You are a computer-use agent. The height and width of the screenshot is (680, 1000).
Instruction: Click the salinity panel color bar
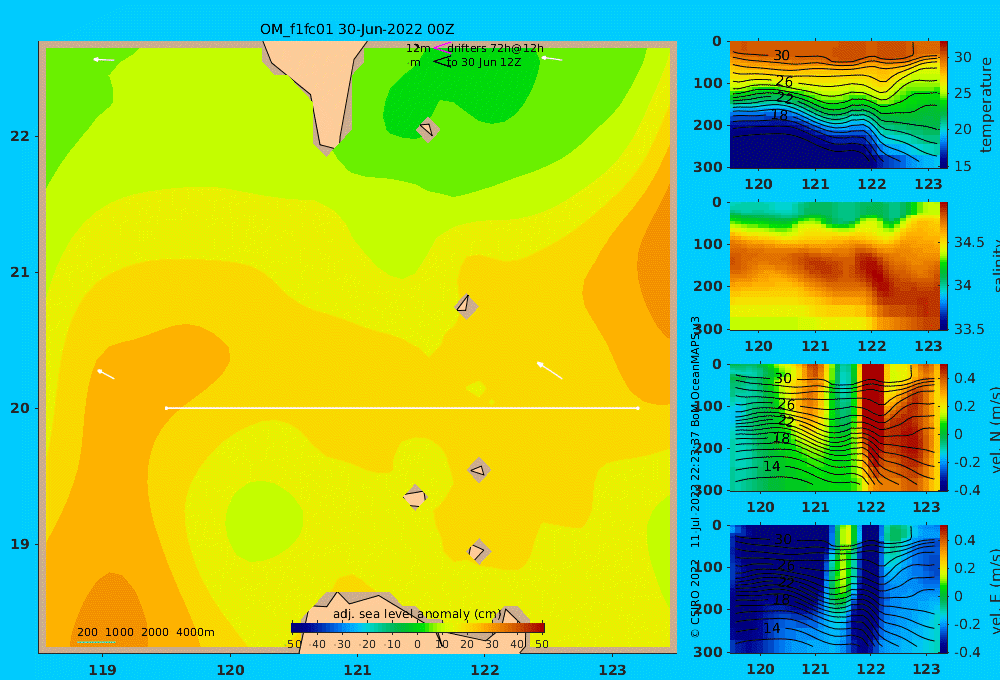[943, 266]
